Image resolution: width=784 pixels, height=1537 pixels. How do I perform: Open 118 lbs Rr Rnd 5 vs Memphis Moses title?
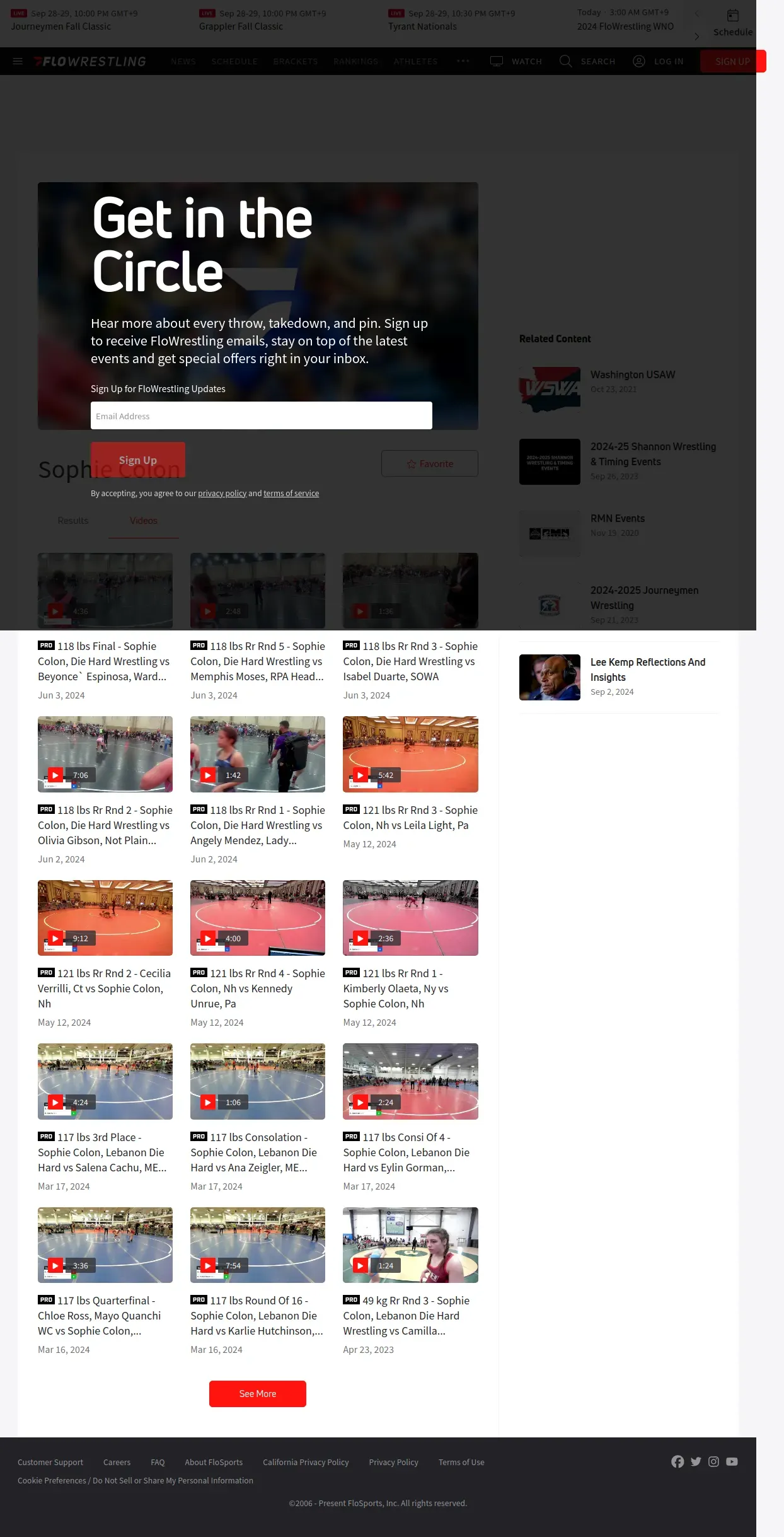pyautogui.click(x=258, y=661)
